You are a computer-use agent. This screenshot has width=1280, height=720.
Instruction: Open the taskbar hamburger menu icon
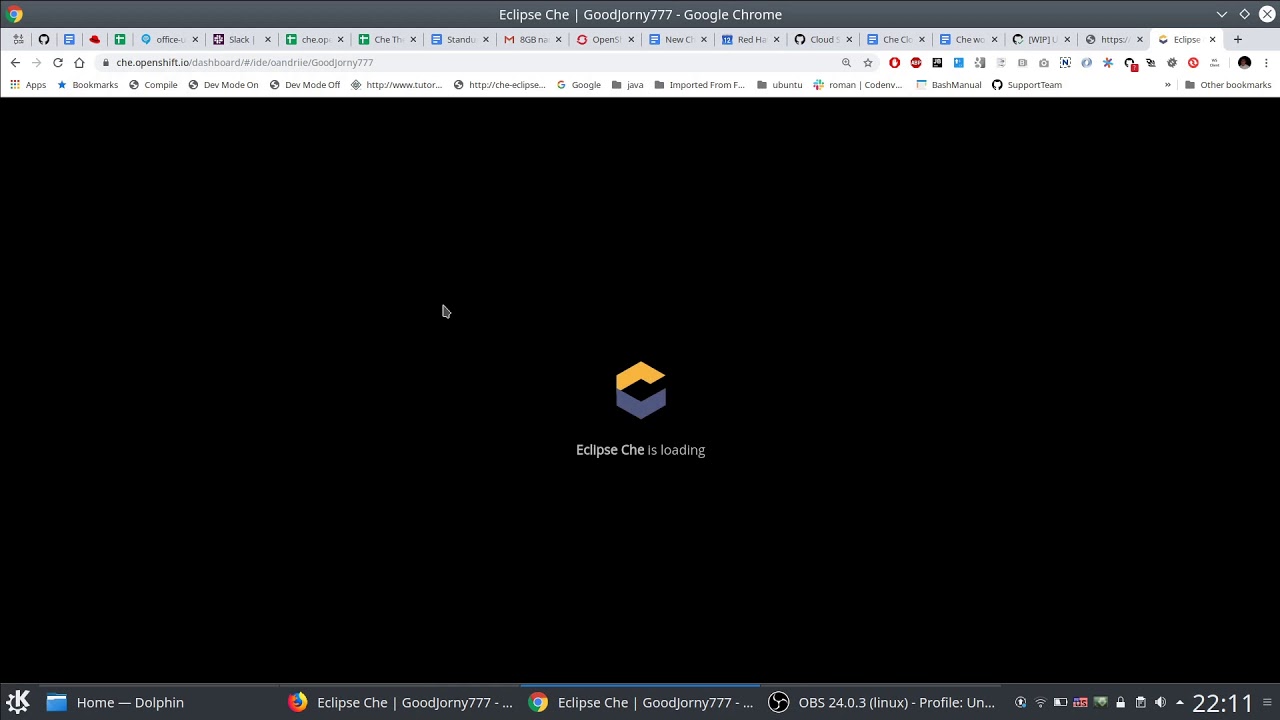pos(1267,702)
